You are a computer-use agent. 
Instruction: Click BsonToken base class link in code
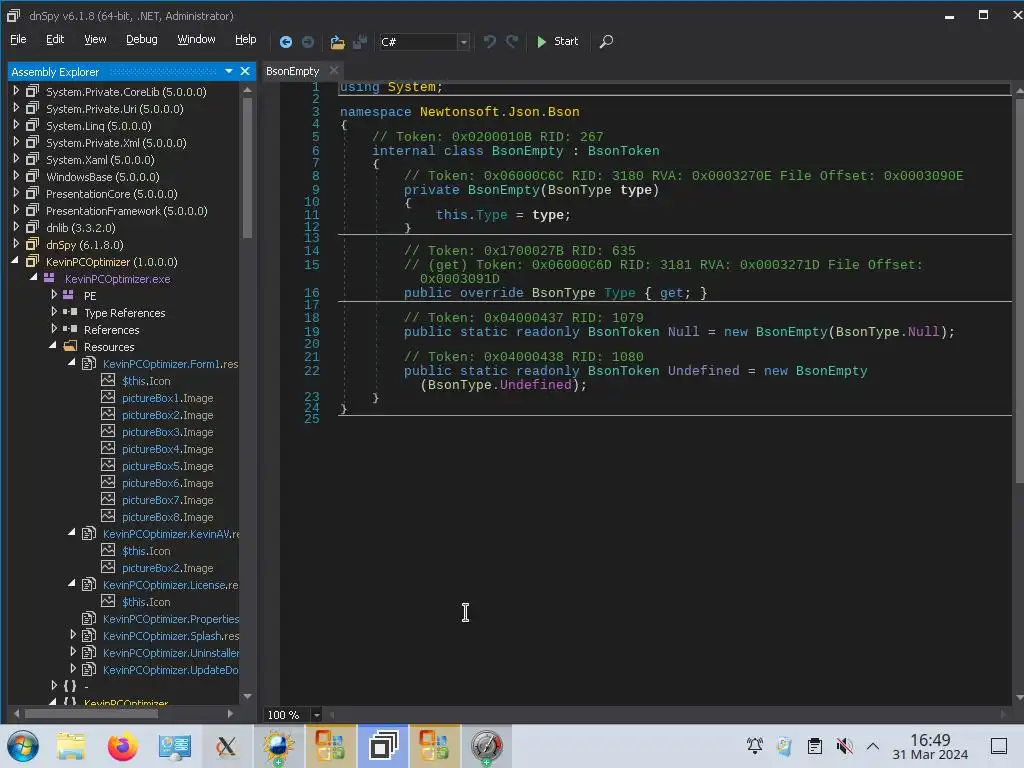pyautogui.click(x=623, y=151)
